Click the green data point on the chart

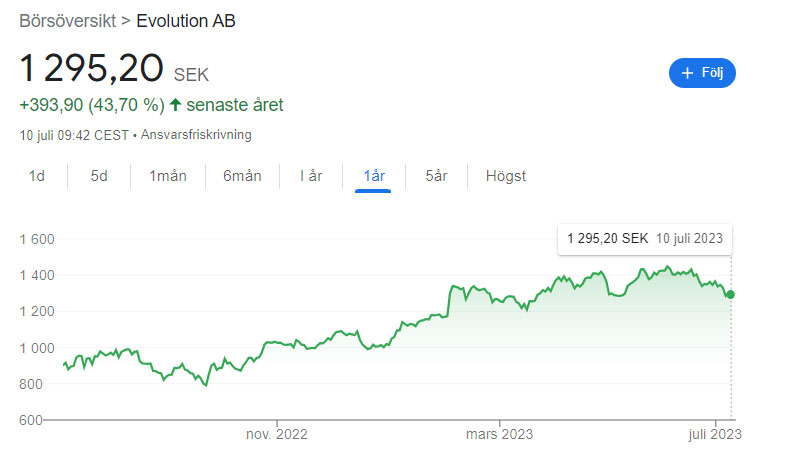pyautogui.click(x=731, y=294)
